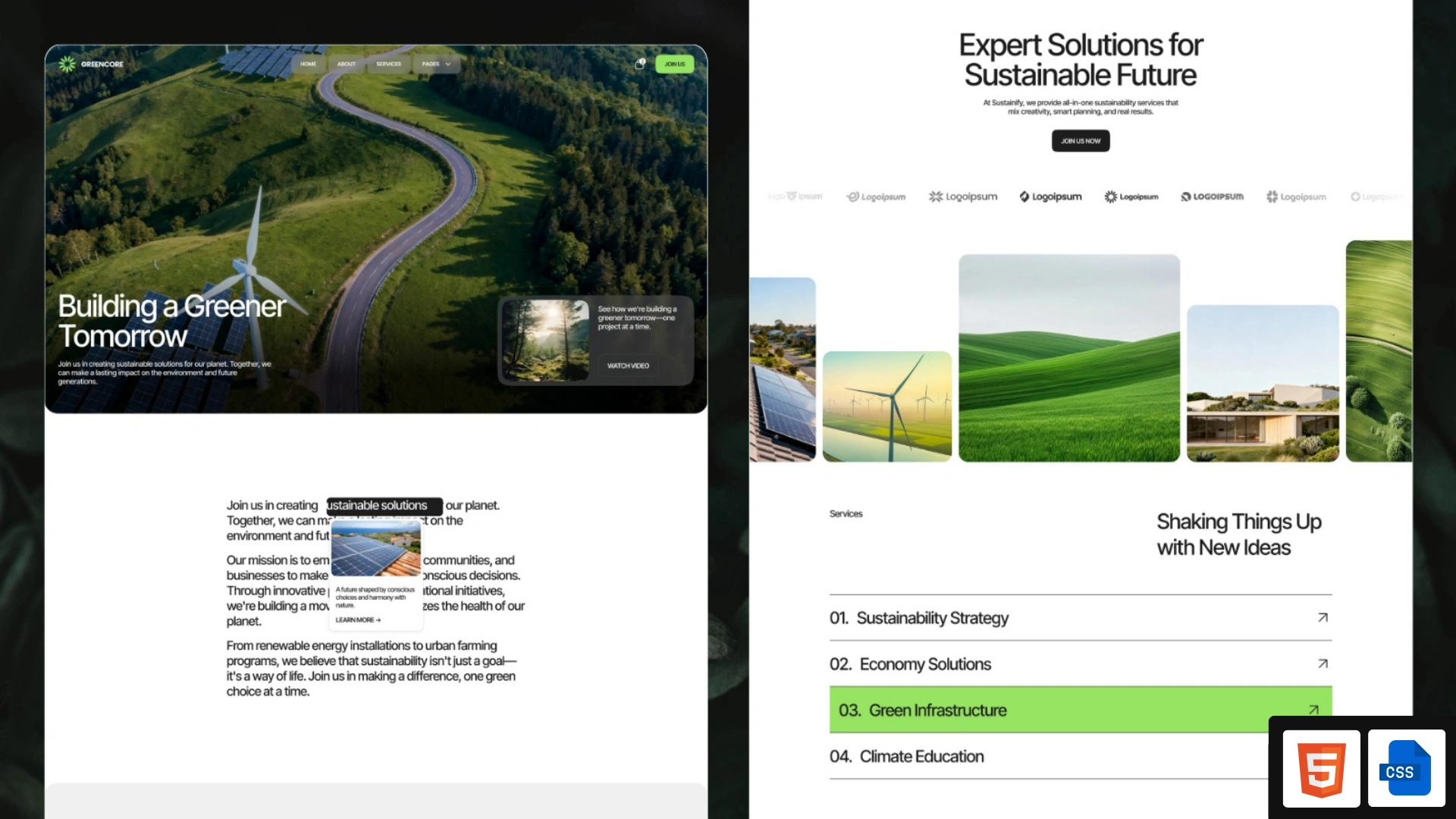
Task: Click the small 'Services' label
Action: point(846,513)
